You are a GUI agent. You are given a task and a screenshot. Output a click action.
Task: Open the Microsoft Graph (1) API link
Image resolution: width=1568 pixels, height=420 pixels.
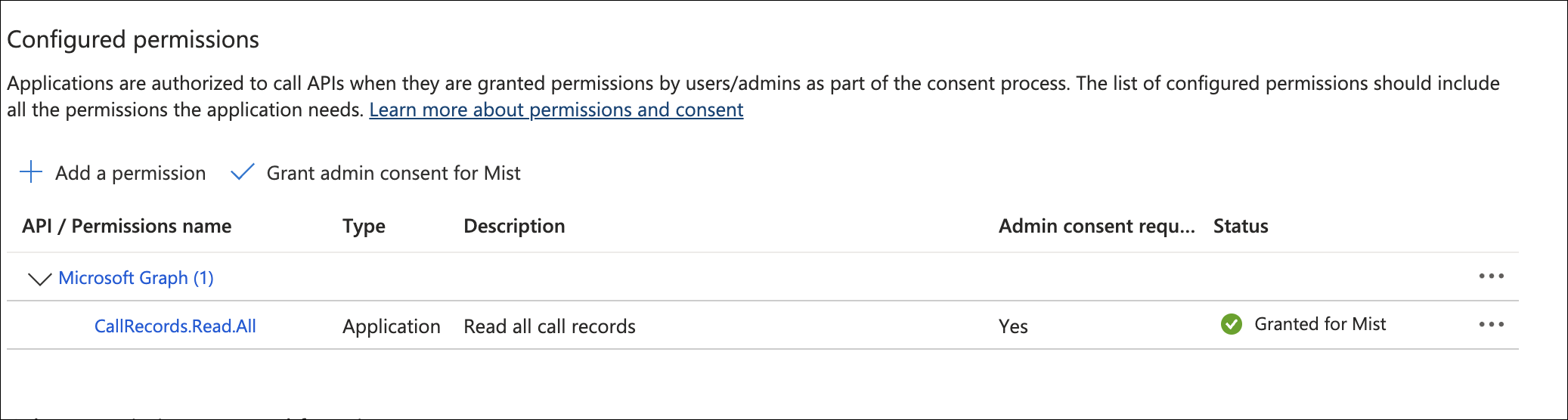pyautogui.click(x=136, y=278)
